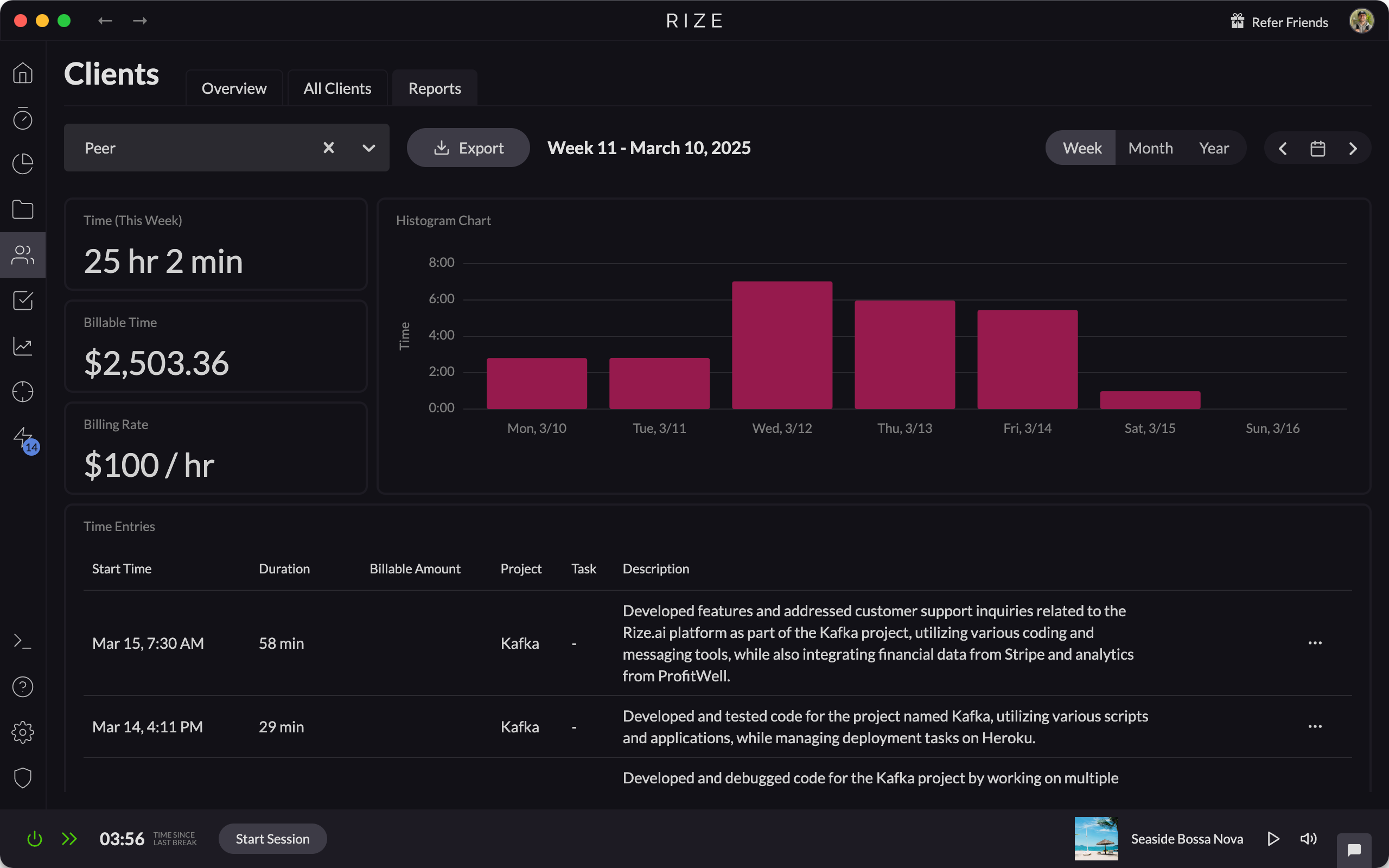Open the Analytics trend chart sidebar icon
The width and height of the screenshot is (1389, 868).
click(22, 346)
